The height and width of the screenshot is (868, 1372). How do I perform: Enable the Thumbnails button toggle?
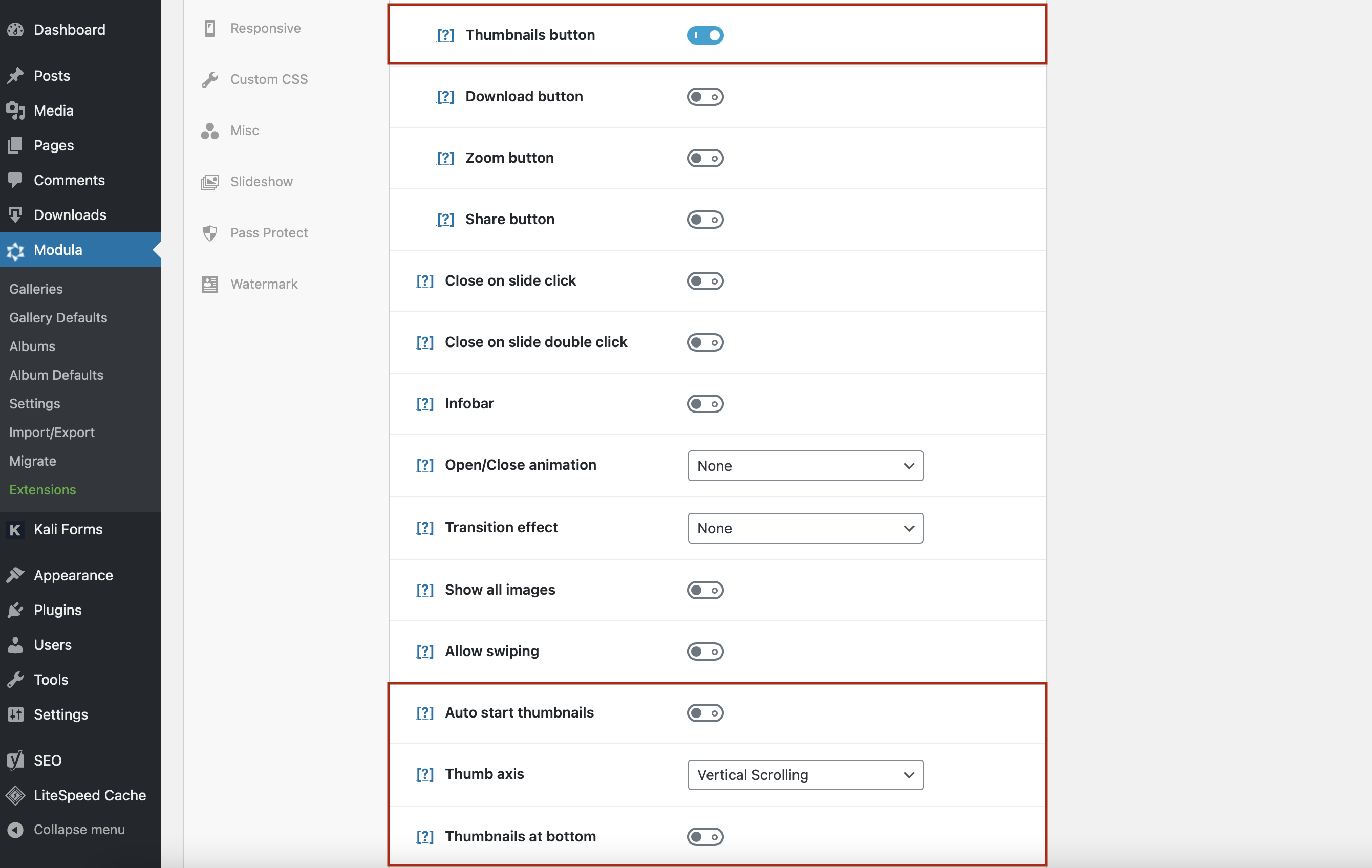pyautogui.click(x=705, y=34)
